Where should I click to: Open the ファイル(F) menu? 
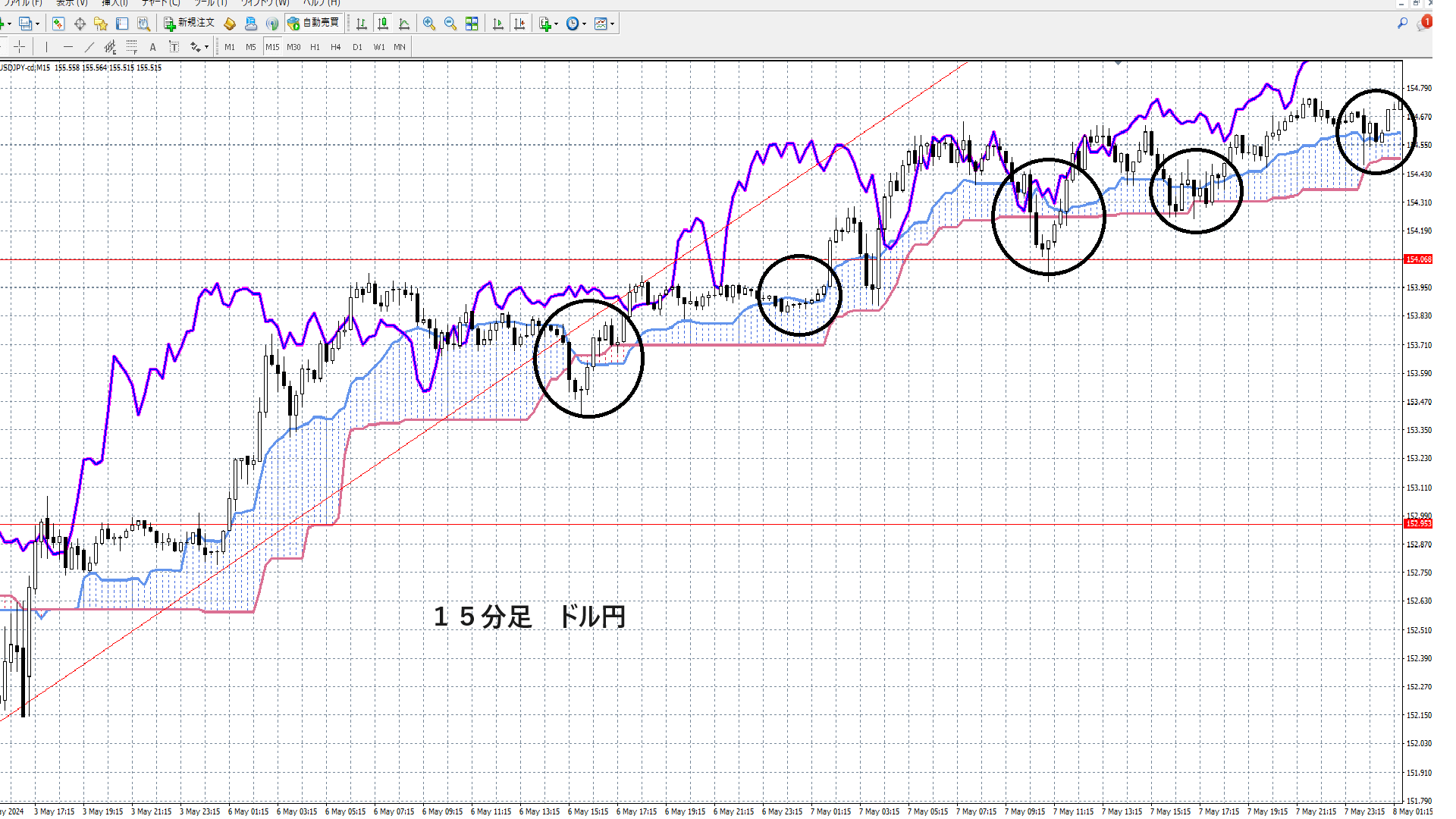23,3
